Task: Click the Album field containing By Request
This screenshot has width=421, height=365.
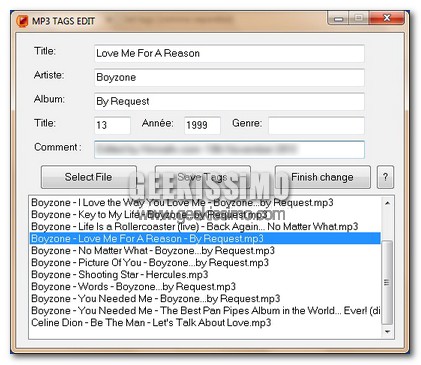Action: (229, 101)
